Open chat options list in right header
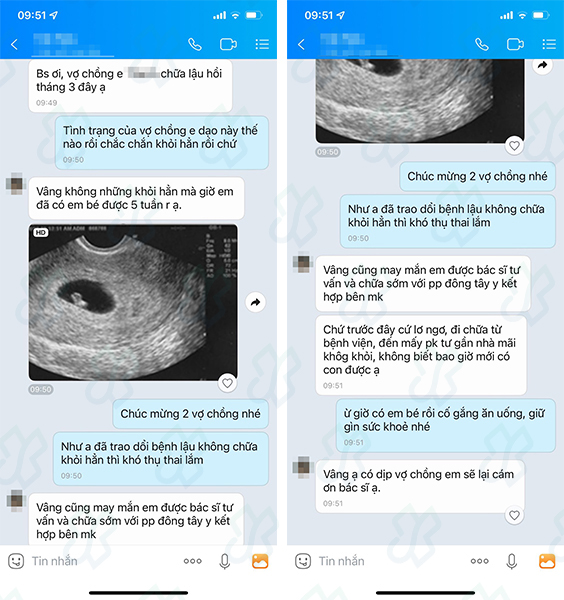The height and width of the screenshot is (600, 564). click(x=549, y=44)
